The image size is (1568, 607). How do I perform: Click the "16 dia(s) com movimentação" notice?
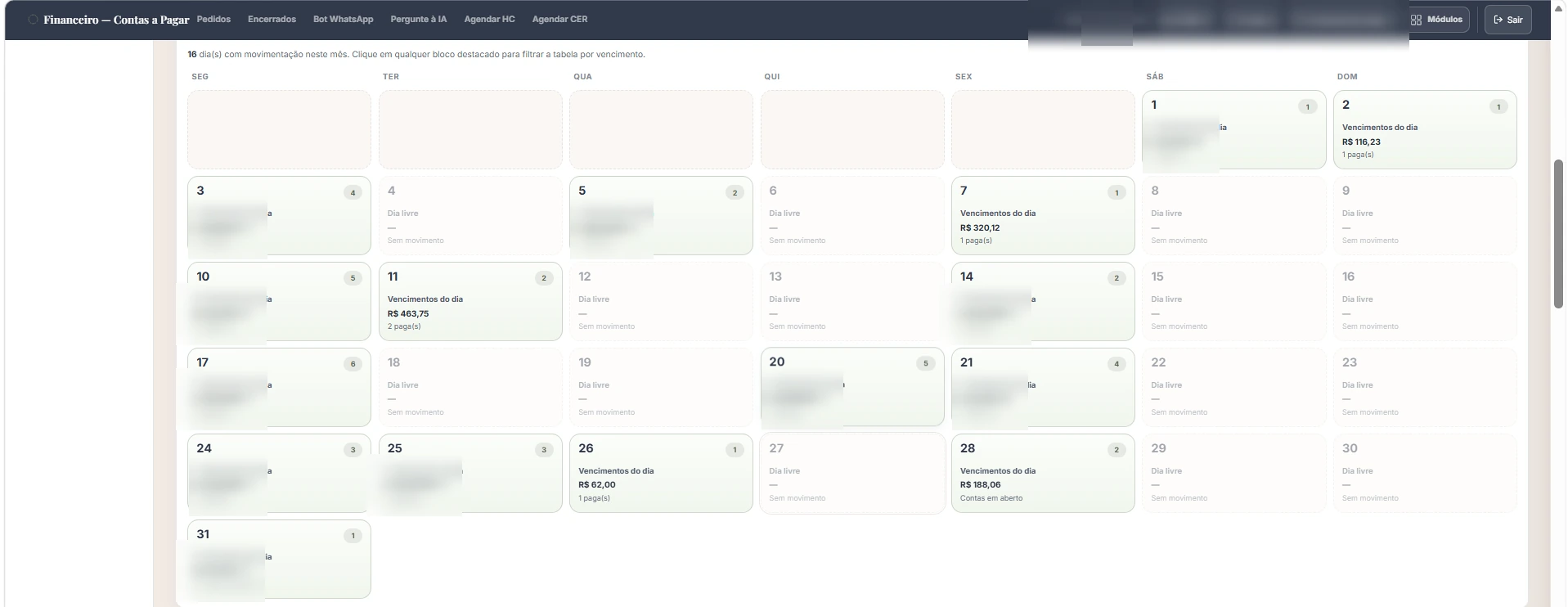click(416, 54)
